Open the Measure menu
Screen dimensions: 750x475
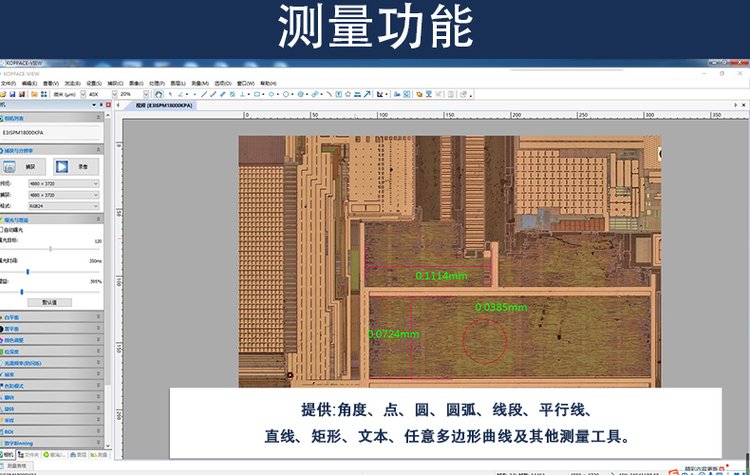pos(200,83)
